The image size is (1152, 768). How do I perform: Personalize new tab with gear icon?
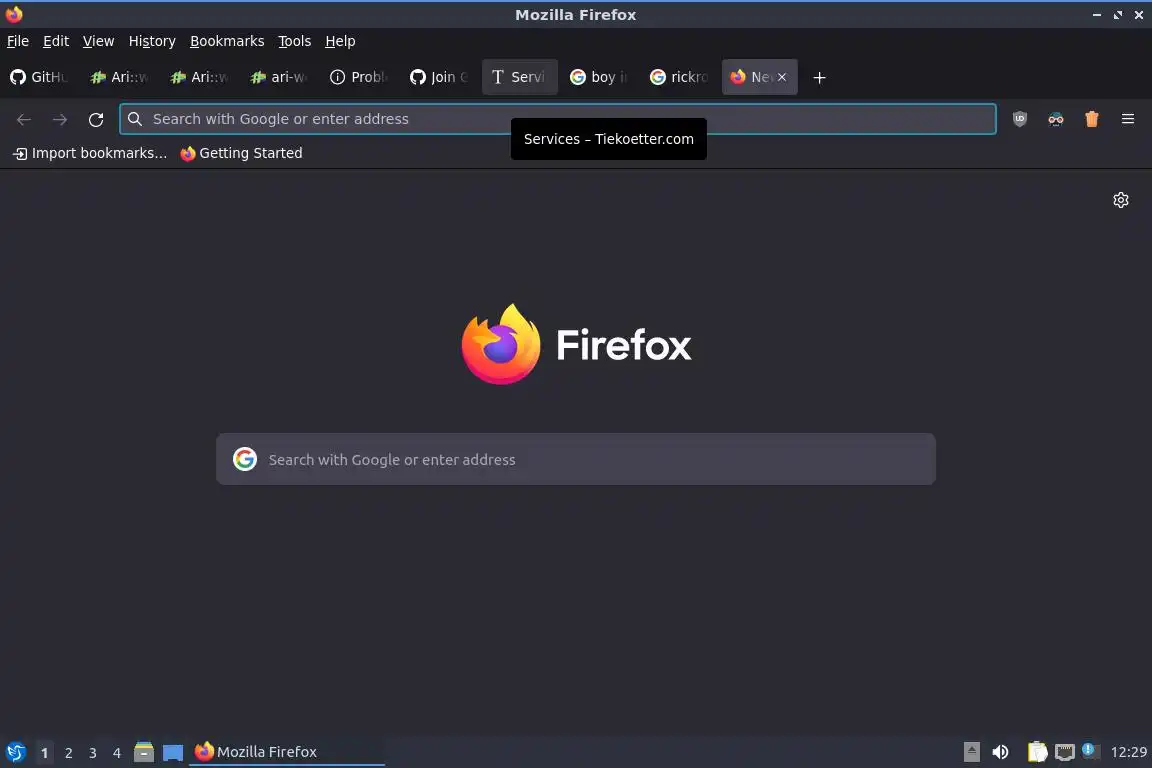pos(1120,200)
